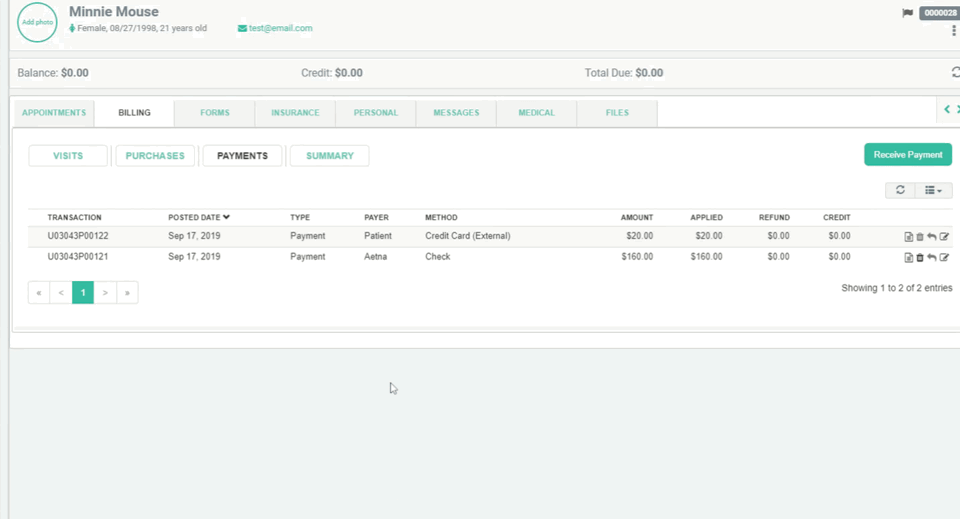View receipt for transaction U03043P00122
Viewport: 960px width, 519px height.
(908, 237)
